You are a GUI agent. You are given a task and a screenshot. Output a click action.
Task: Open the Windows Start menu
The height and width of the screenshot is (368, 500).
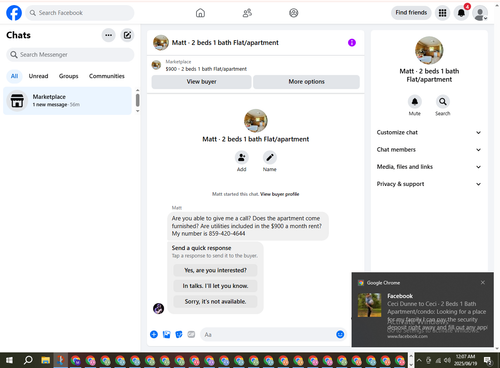(x=9, y=360)
